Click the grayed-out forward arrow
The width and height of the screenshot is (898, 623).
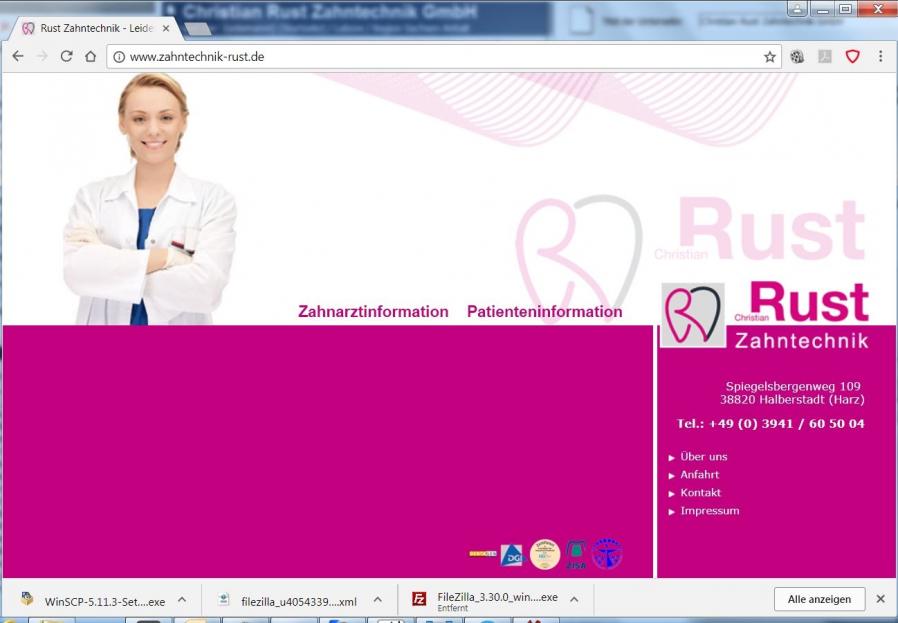click(x=42, y=56)
